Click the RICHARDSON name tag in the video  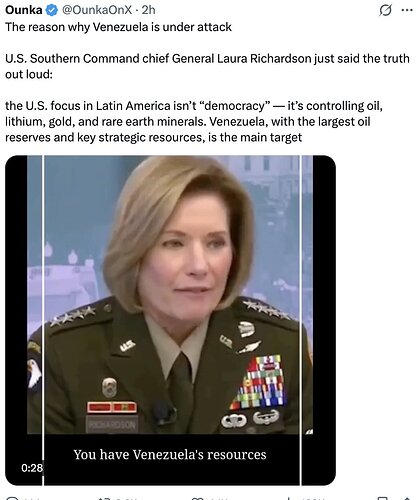click(x=112, y=425)
